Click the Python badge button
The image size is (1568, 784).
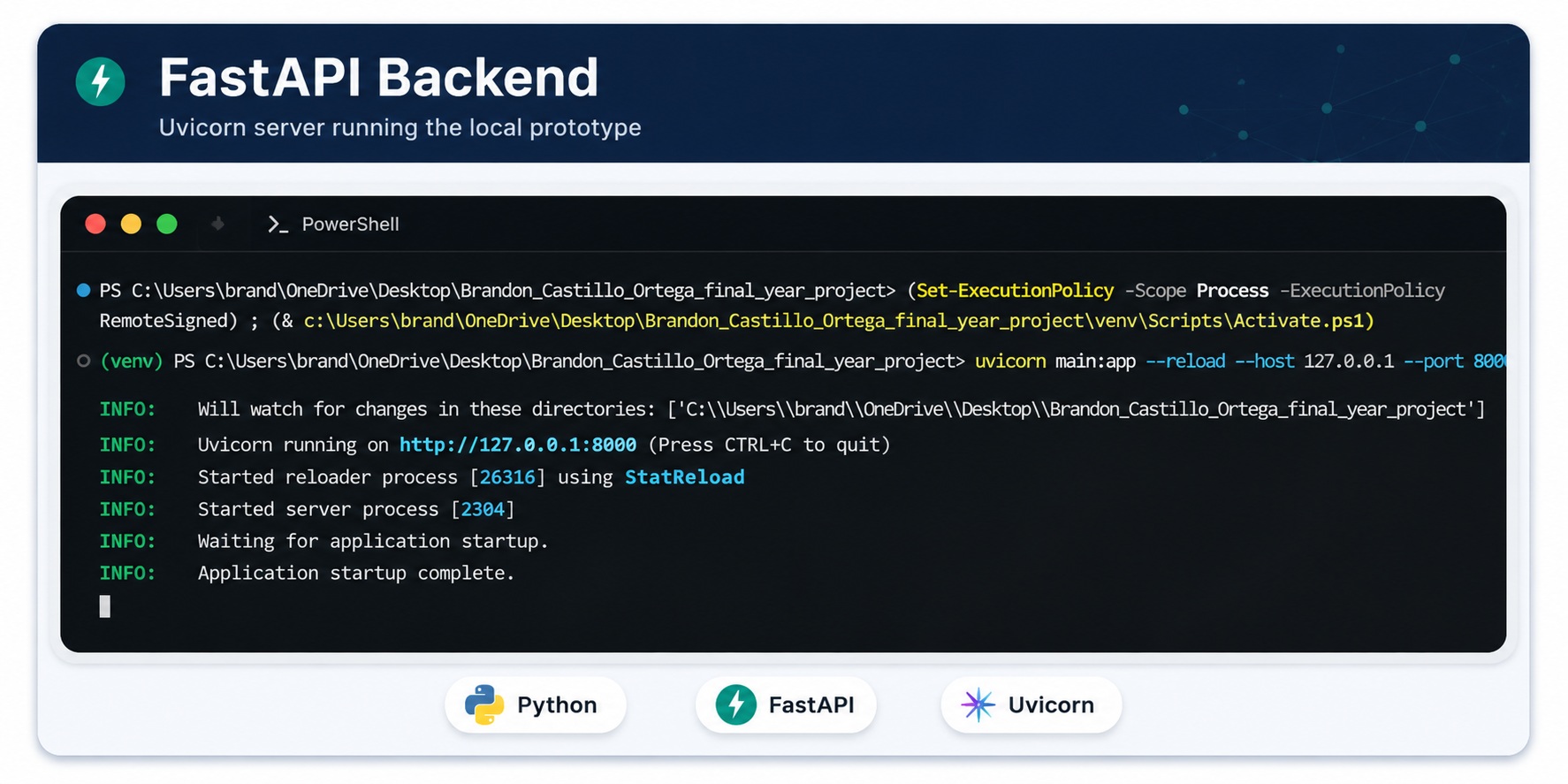coord(536,704)
